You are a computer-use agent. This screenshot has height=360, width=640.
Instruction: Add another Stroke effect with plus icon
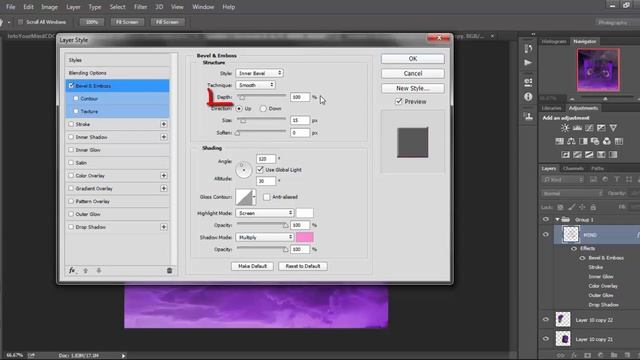point(164,124)
